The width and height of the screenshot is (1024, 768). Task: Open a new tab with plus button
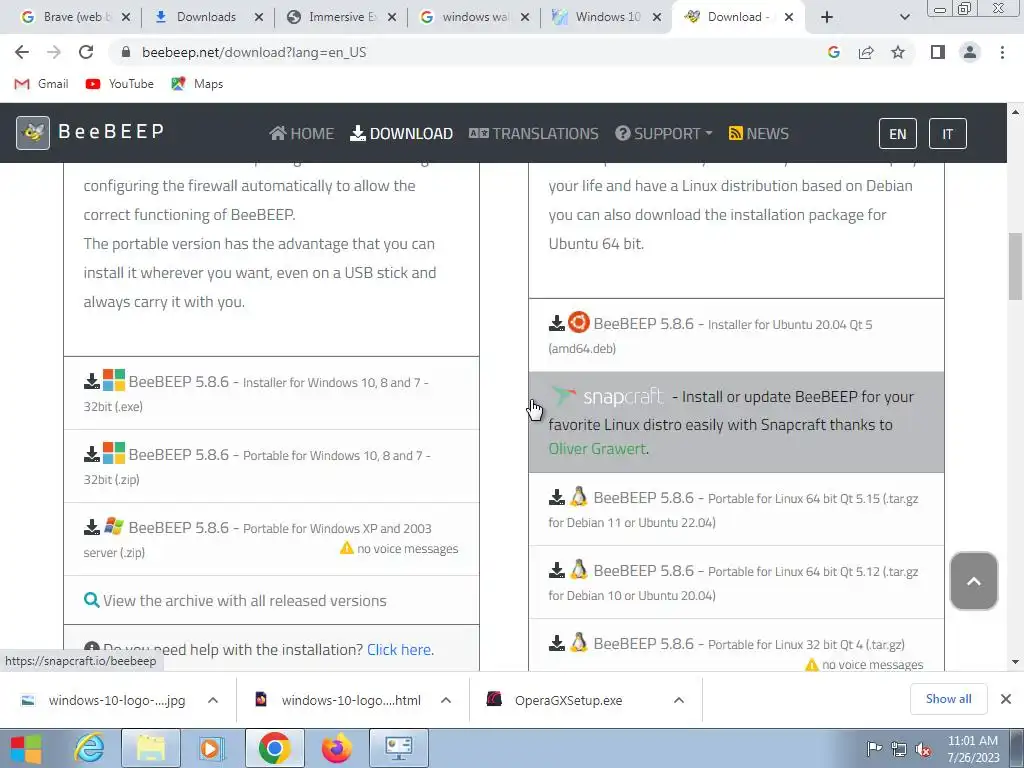827,17
